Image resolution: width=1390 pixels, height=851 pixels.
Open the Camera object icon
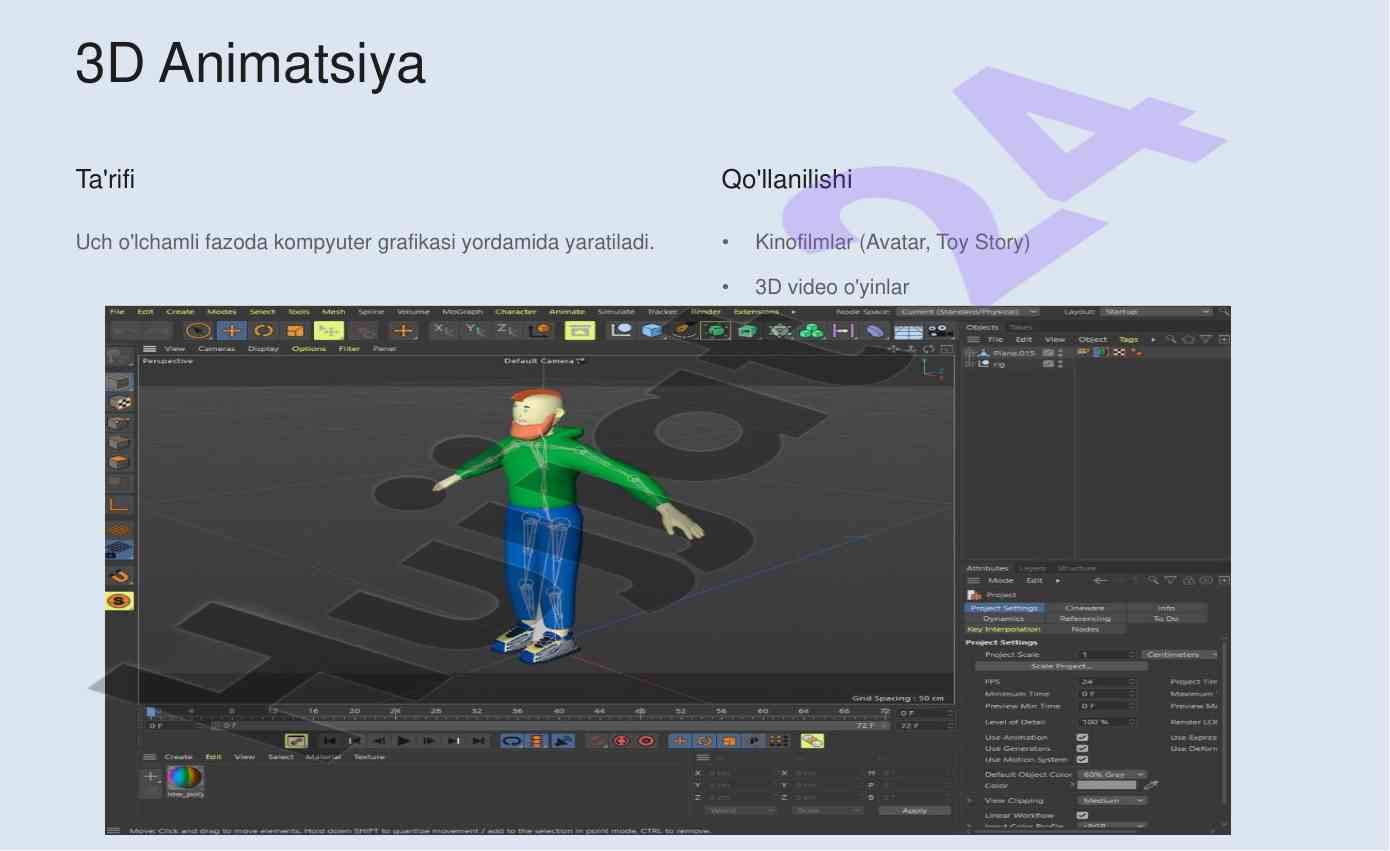(940, 330)
